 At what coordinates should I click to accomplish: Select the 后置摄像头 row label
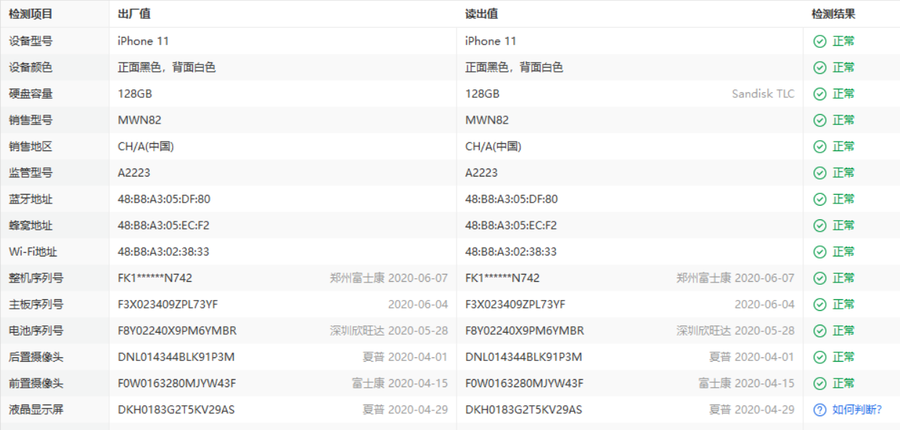[x=36, y=357]
